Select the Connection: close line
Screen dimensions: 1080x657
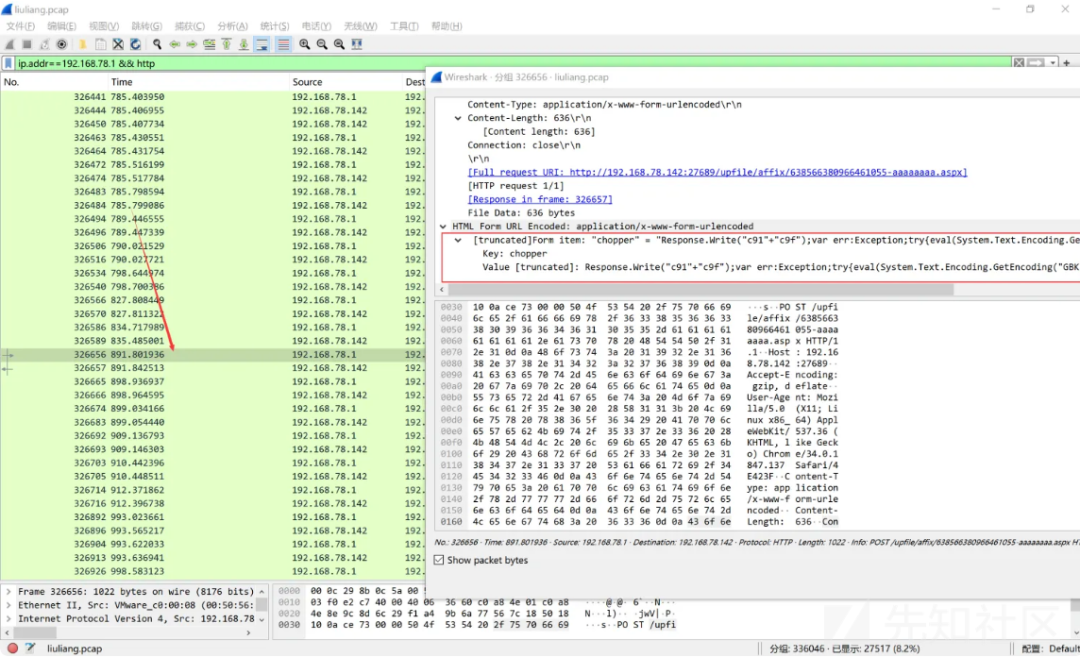coord(523,145)
